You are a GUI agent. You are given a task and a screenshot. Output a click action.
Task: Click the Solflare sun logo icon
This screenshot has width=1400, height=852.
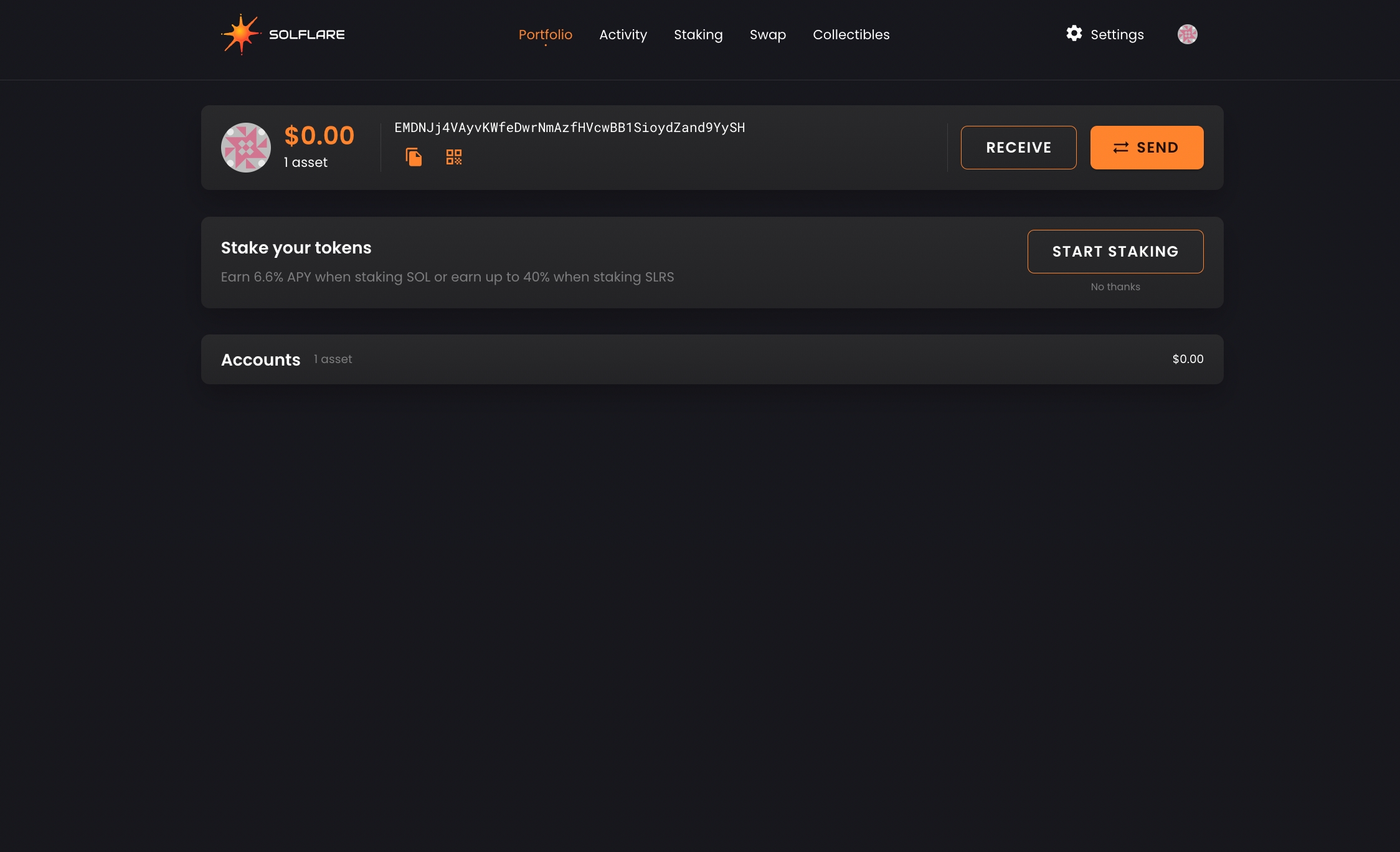click(241, 34)
